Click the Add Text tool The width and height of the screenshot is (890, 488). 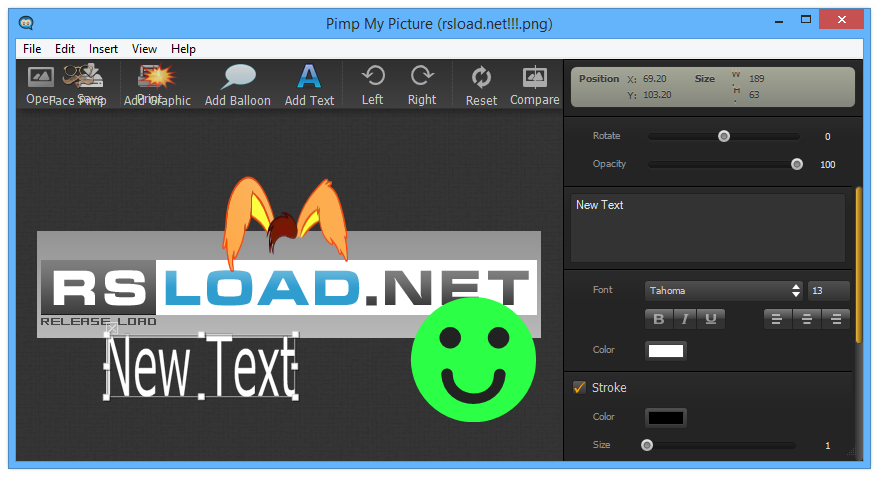pyautogui.click(x=309, y=86)
